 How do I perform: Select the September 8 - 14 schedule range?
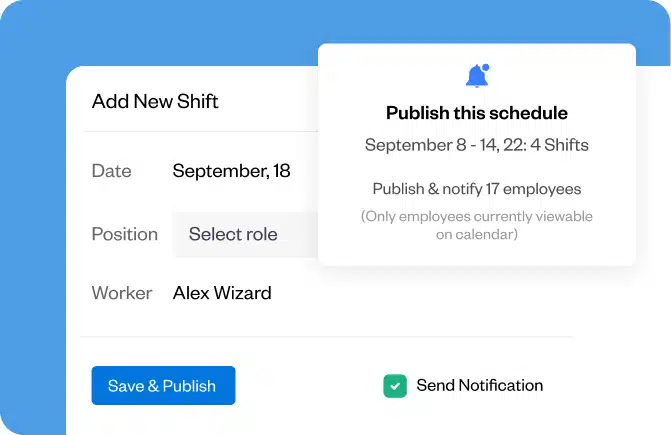click(476, 145)
